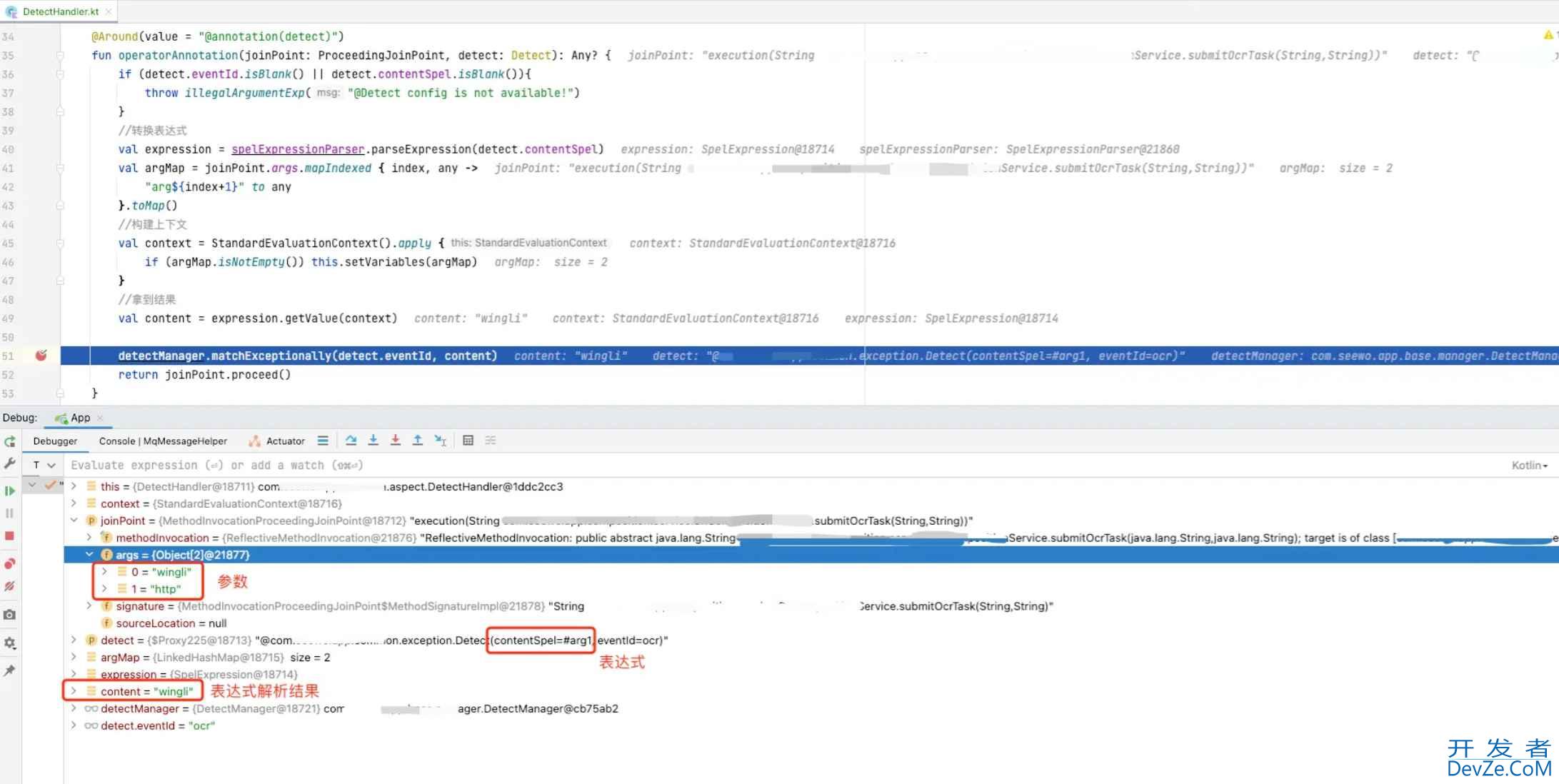Select argMap 'size = 2' value
Screen dimensions: 1559x784
(x=310, y=658)
